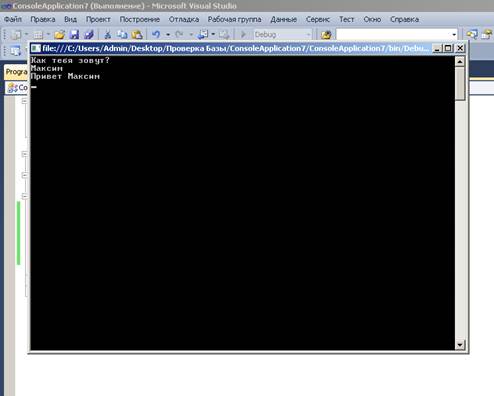The width and height of the screenshot is (494, 396).
Task: Open the Данные menu
Action: coord(283,19)
